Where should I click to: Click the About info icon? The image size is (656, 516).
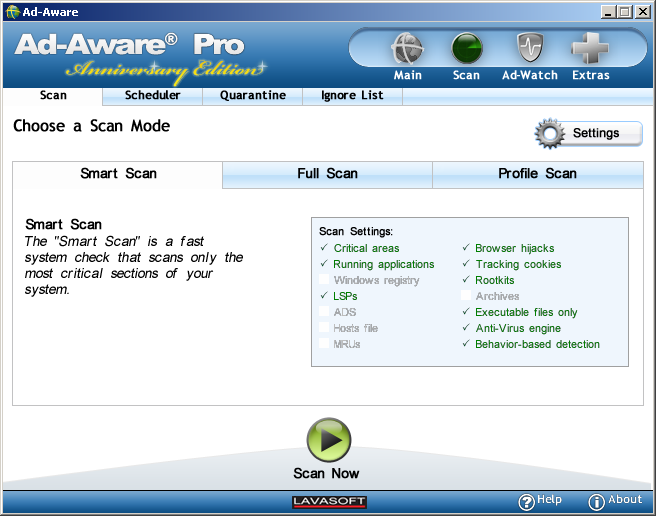[x=596, y=501]
